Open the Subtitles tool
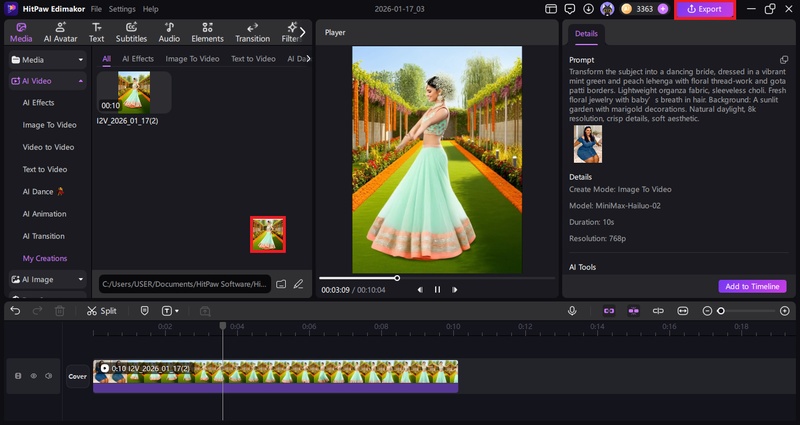 (131, 33)
